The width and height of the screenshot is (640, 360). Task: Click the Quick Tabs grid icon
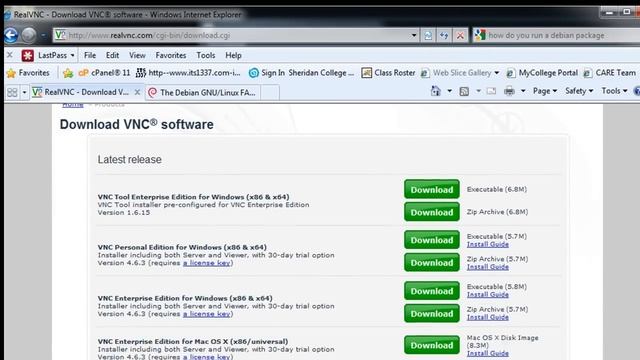[x=12, y=92]
